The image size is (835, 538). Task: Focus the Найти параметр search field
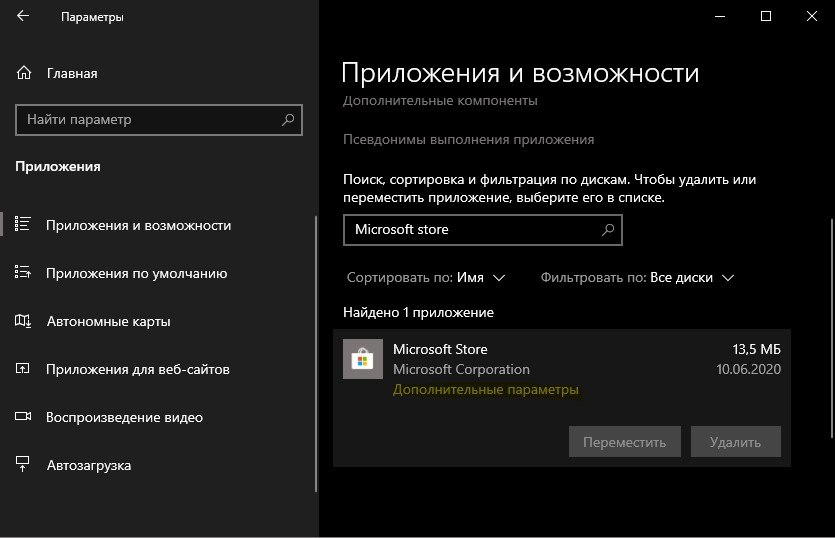point(159,120)
